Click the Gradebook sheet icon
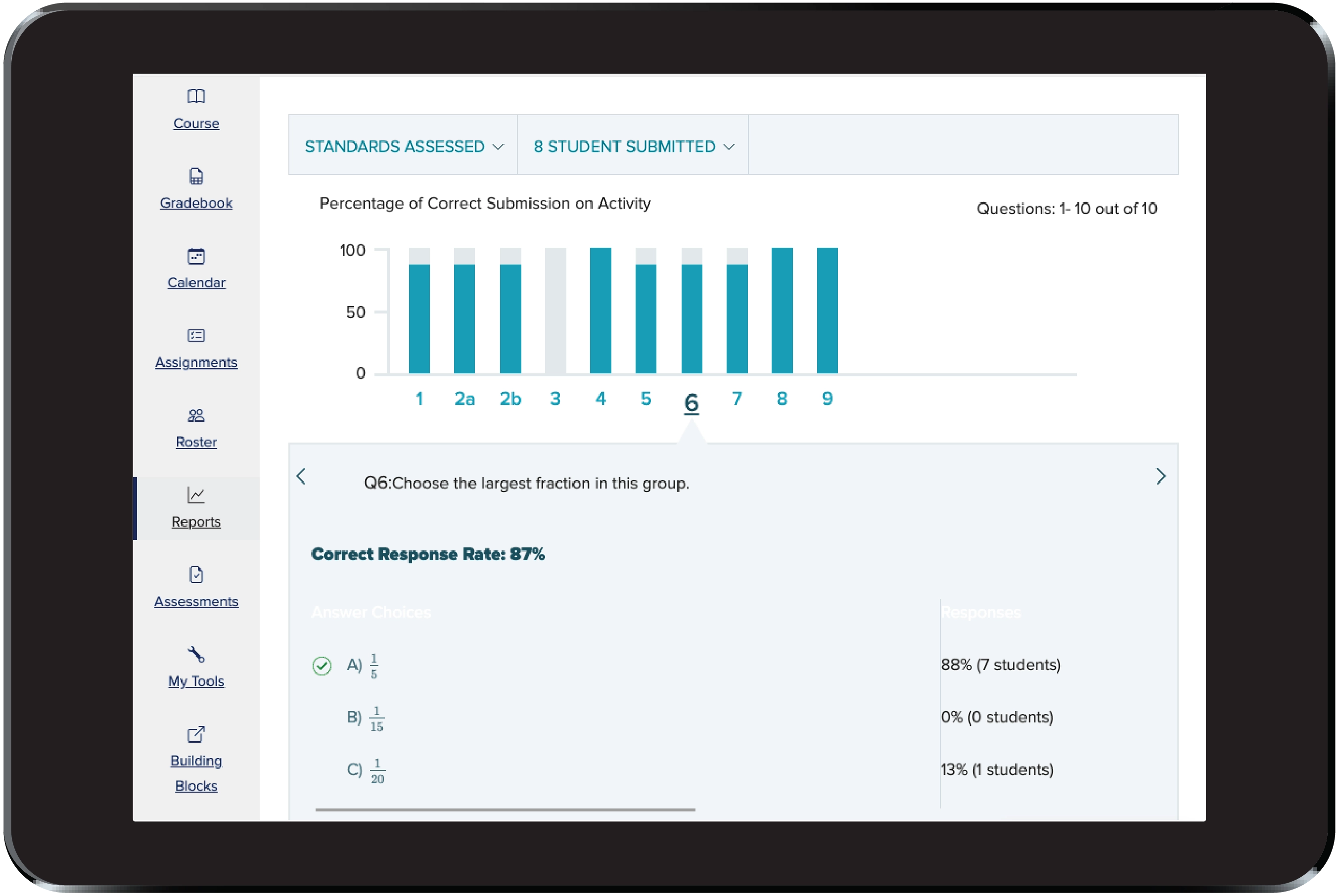Image resolution: width=1339 pixels, height=896 pixels. 196,176
